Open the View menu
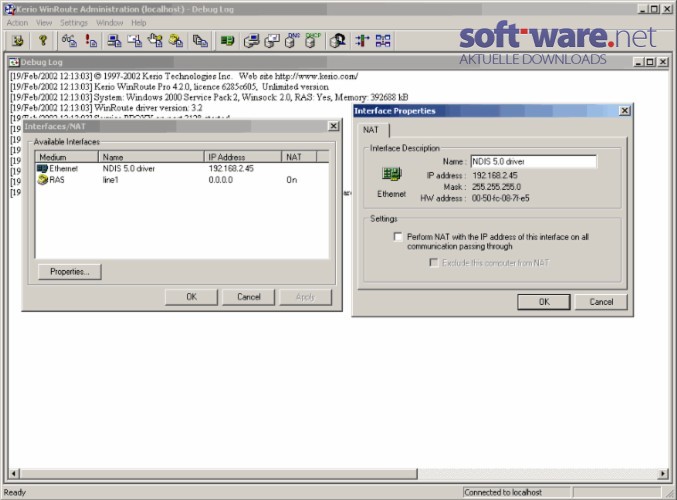The width and height of the screenshot is (677, 500). [x=44, y=23]
